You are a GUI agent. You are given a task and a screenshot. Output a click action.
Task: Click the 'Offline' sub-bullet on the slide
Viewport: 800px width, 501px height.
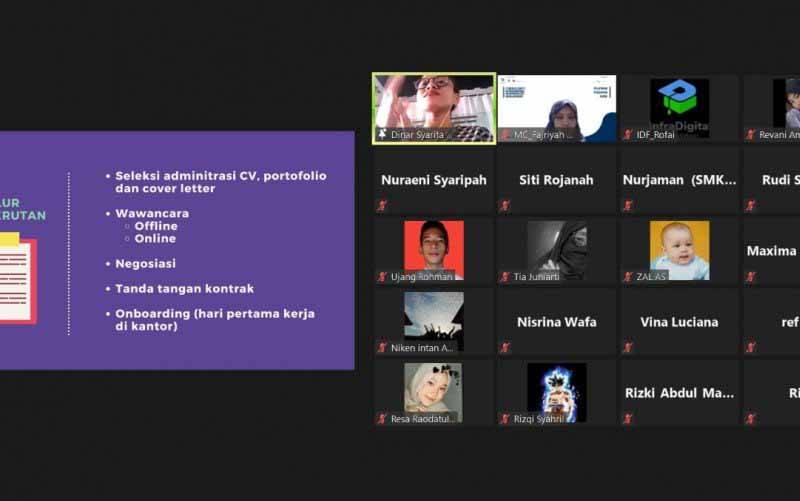point(156,226)
